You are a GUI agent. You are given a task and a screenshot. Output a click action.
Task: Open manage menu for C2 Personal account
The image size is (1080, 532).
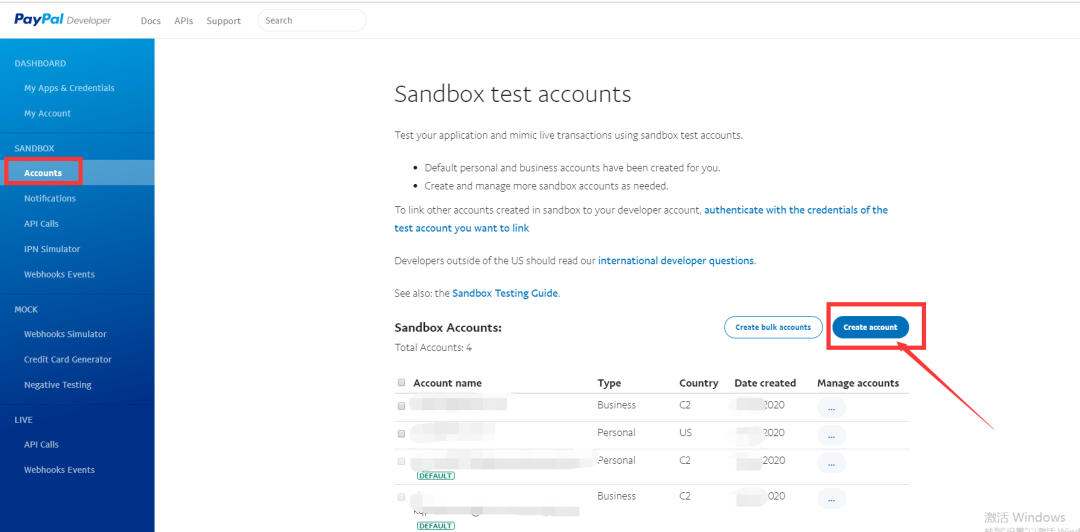[831, 463]
